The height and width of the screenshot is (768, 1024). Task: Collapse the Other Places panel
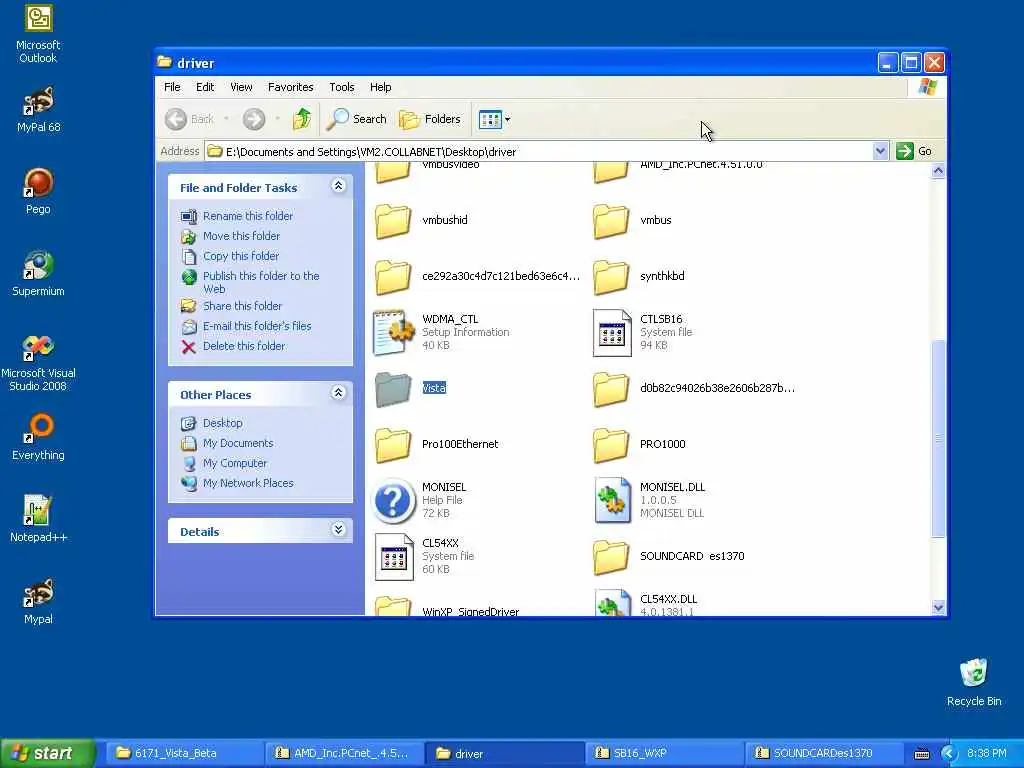click(338, 393)
